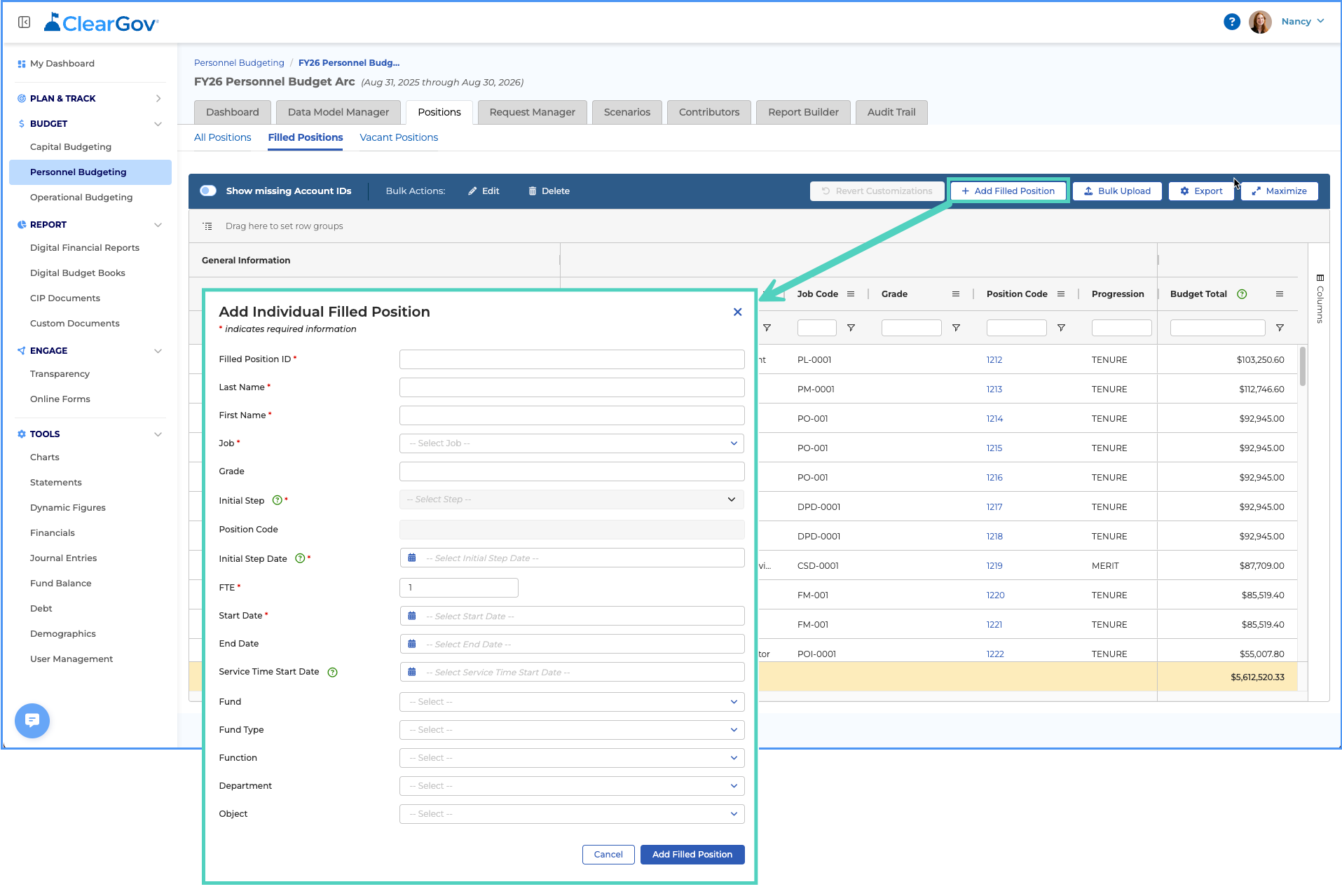Open the Select Job dropdown
This screenshot has width=1342, height=896.
click(x=572, y=443)
